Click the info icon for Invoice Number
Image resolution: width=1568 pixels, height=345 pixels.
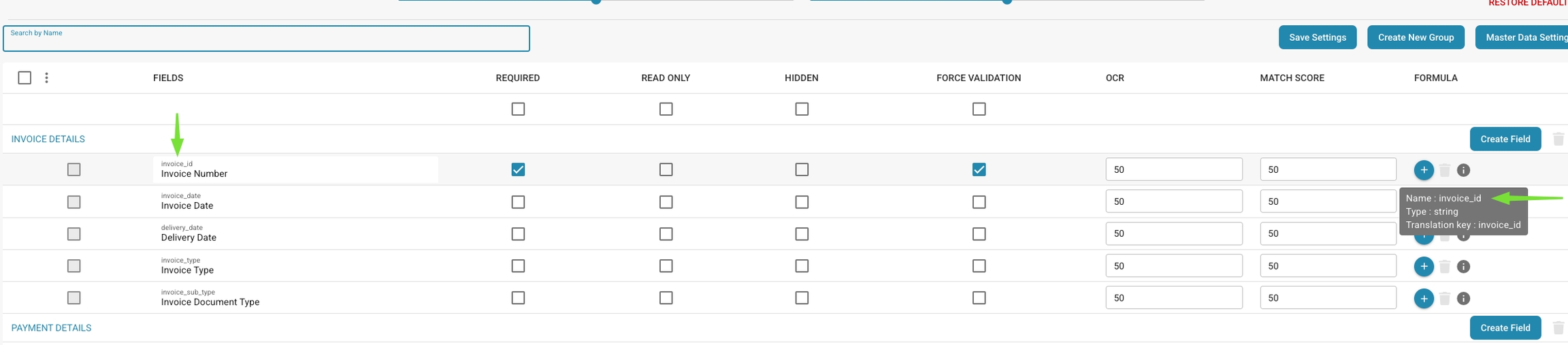[1463, 170]
